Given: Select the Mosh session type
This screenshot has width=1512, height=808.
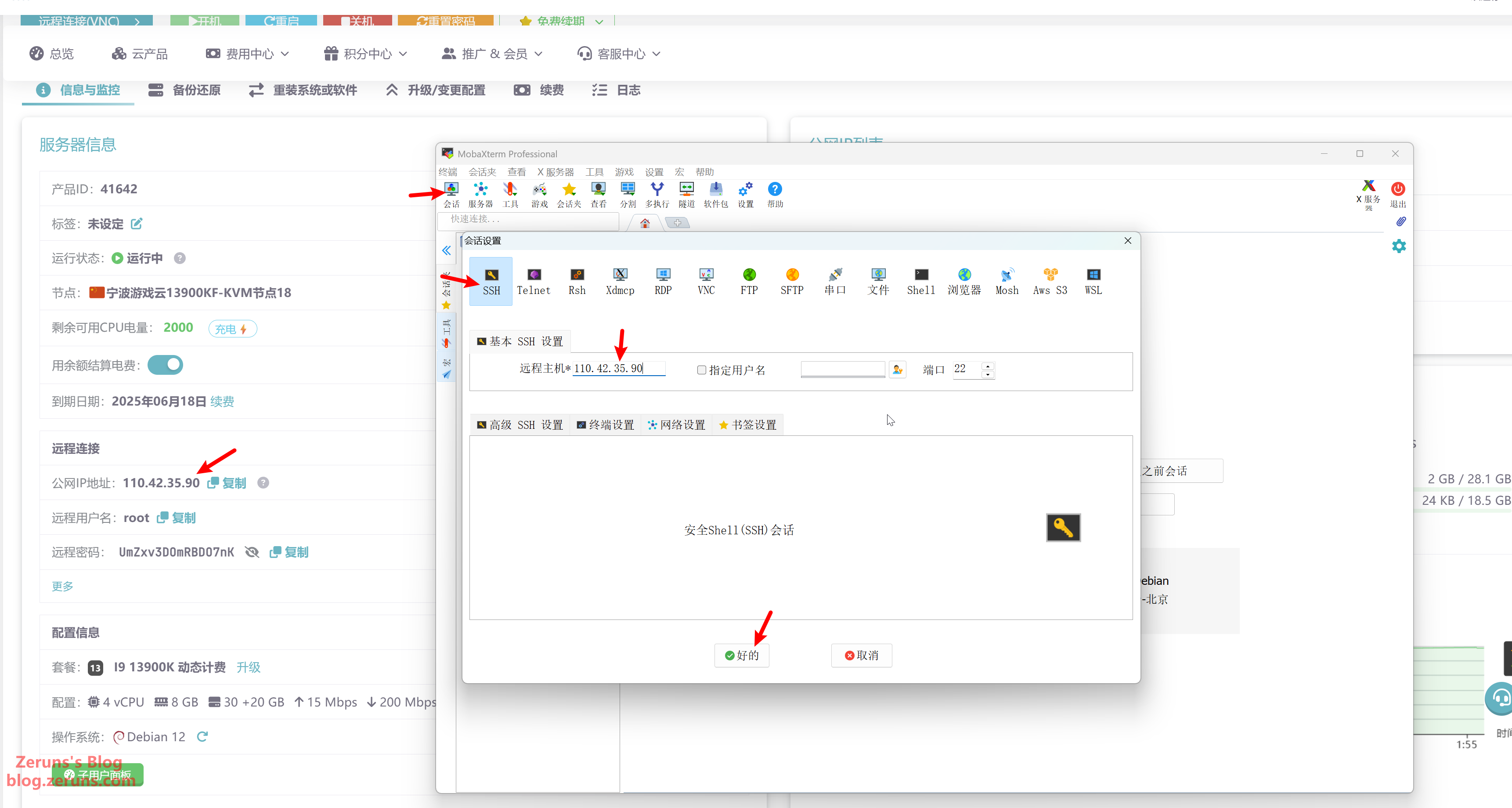Looking at the screenshot, I should (x=1007, y=281).
